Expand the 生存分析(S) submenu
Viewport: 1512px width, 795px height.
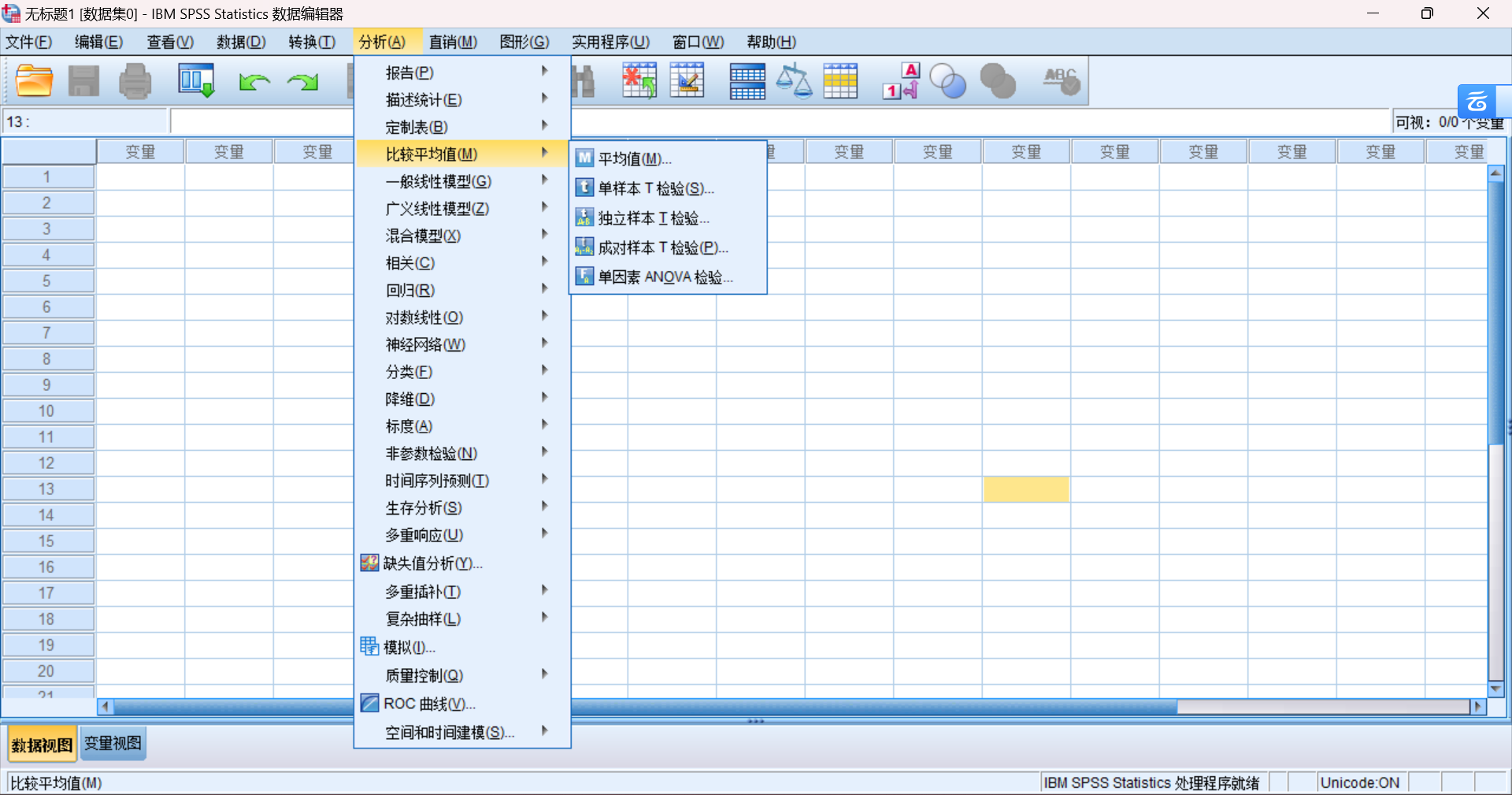[463, 507]
